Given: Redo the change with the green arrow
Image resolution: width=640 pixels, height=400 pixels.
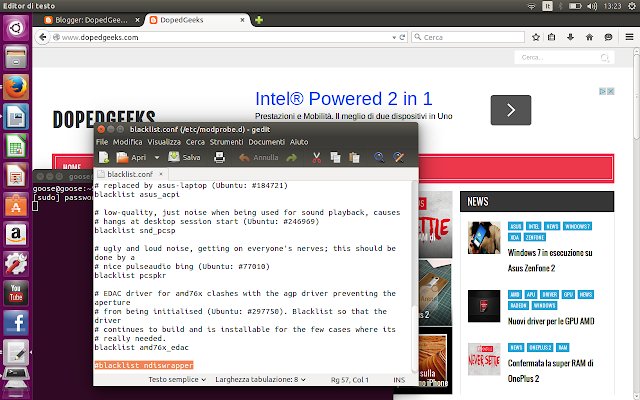Looking at the screenshot, I should pos(291,158).
